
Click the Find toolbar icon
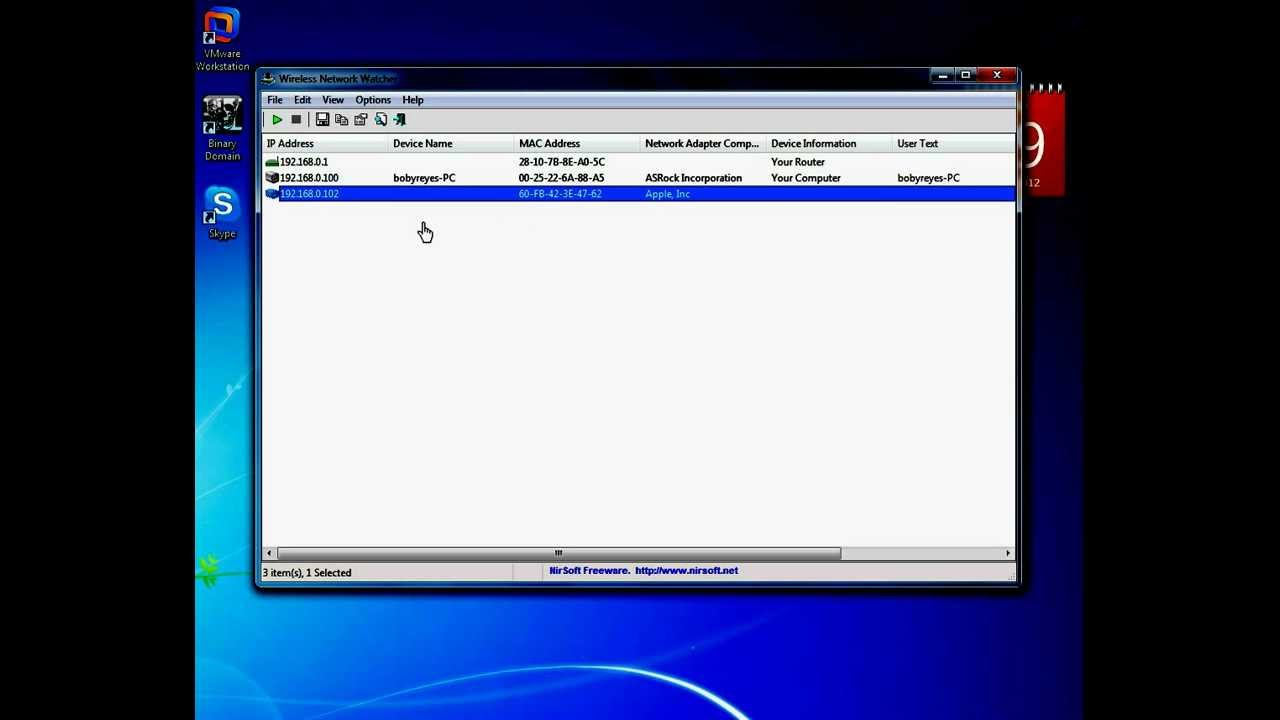(x=381, y=120)
